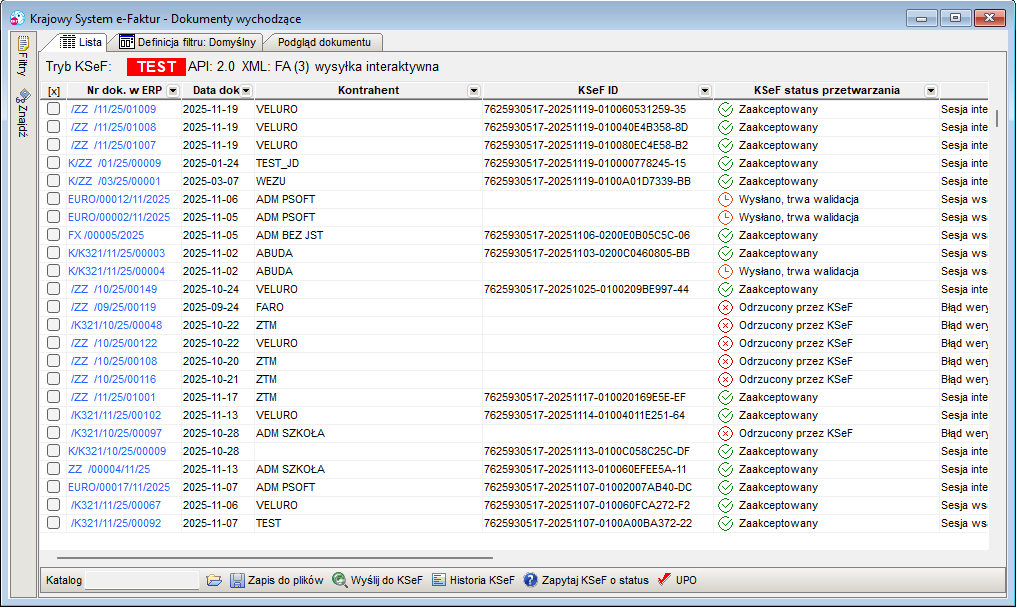Click the rejected status icon for /ZZ /10/25/00108
Viewport: 1017px width, 608px height.
pos(726,361)
